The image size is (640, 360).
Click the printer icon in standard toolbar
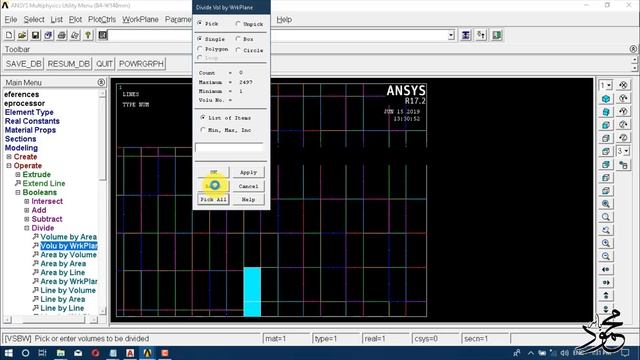(x=62, y=35)
